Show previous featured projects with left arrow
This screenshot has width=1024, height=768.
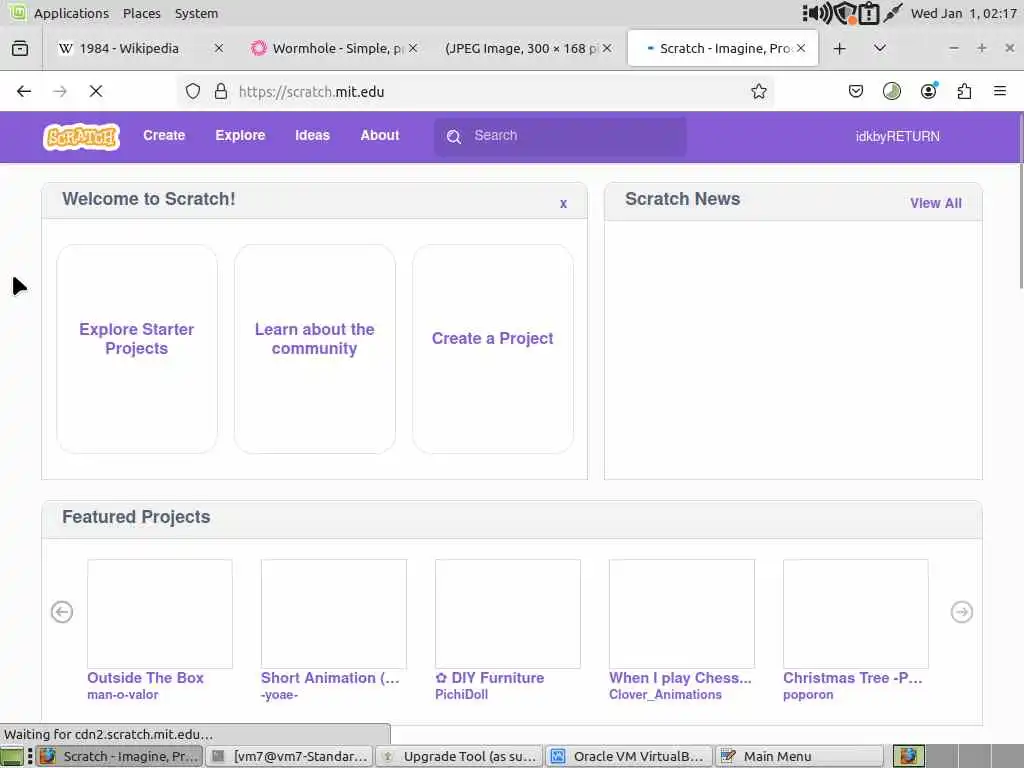click(x=62, y=612)
